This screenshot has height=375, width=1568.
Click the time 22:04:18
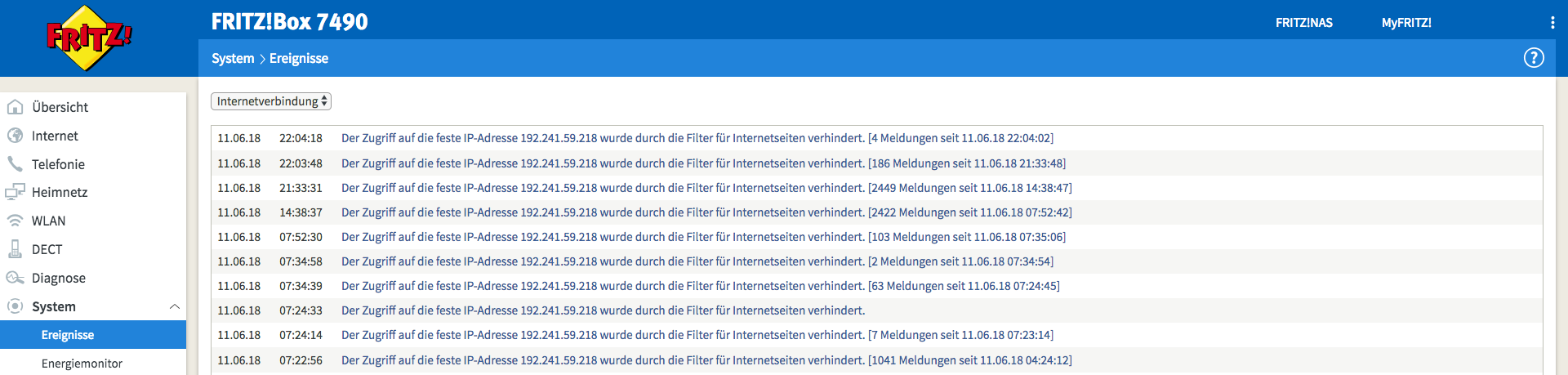301,138
